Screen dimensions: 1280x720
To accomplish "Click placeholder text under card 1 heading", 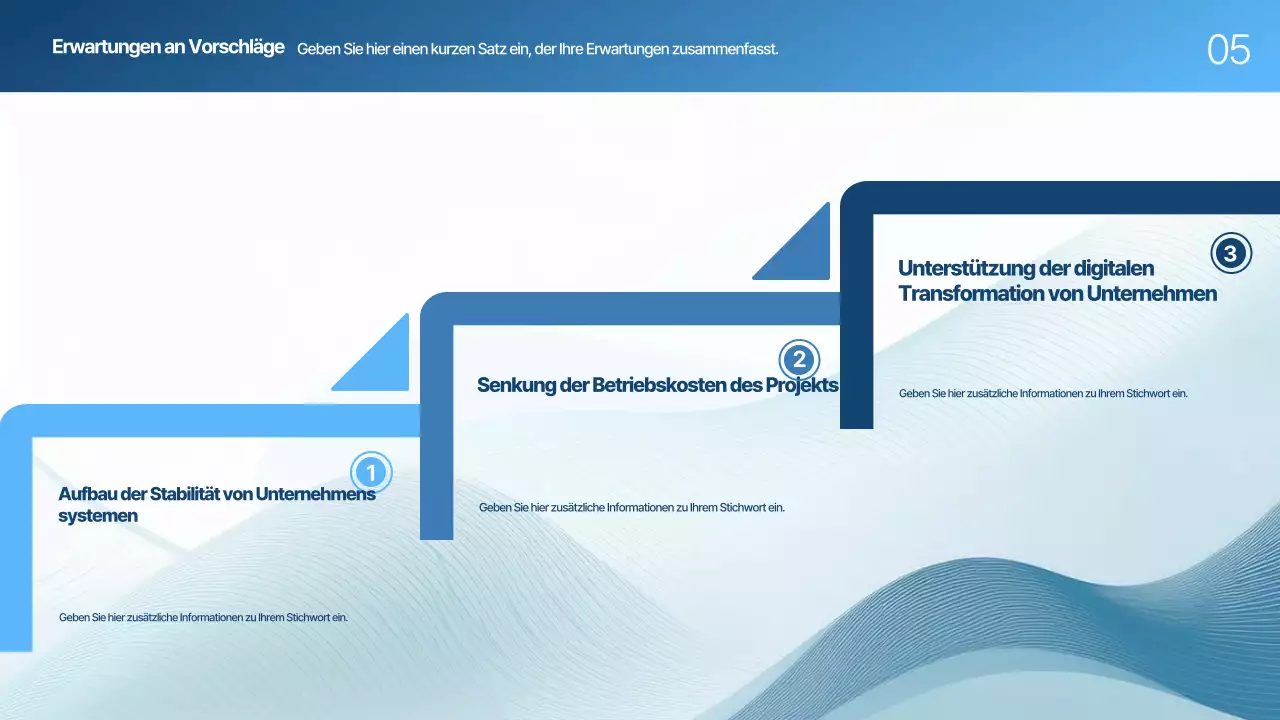I will [x=204, y=617].
